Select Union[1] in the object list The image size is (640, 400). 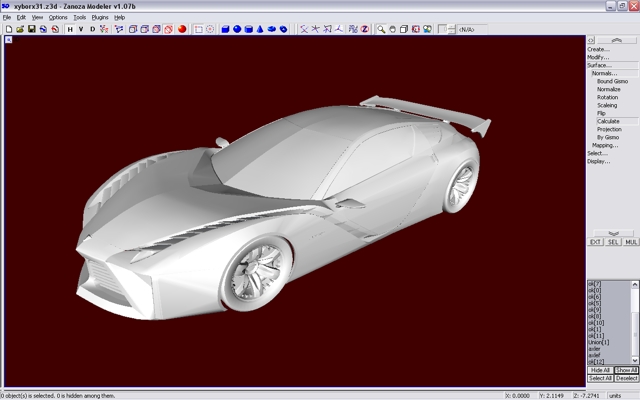click(601, 342)
